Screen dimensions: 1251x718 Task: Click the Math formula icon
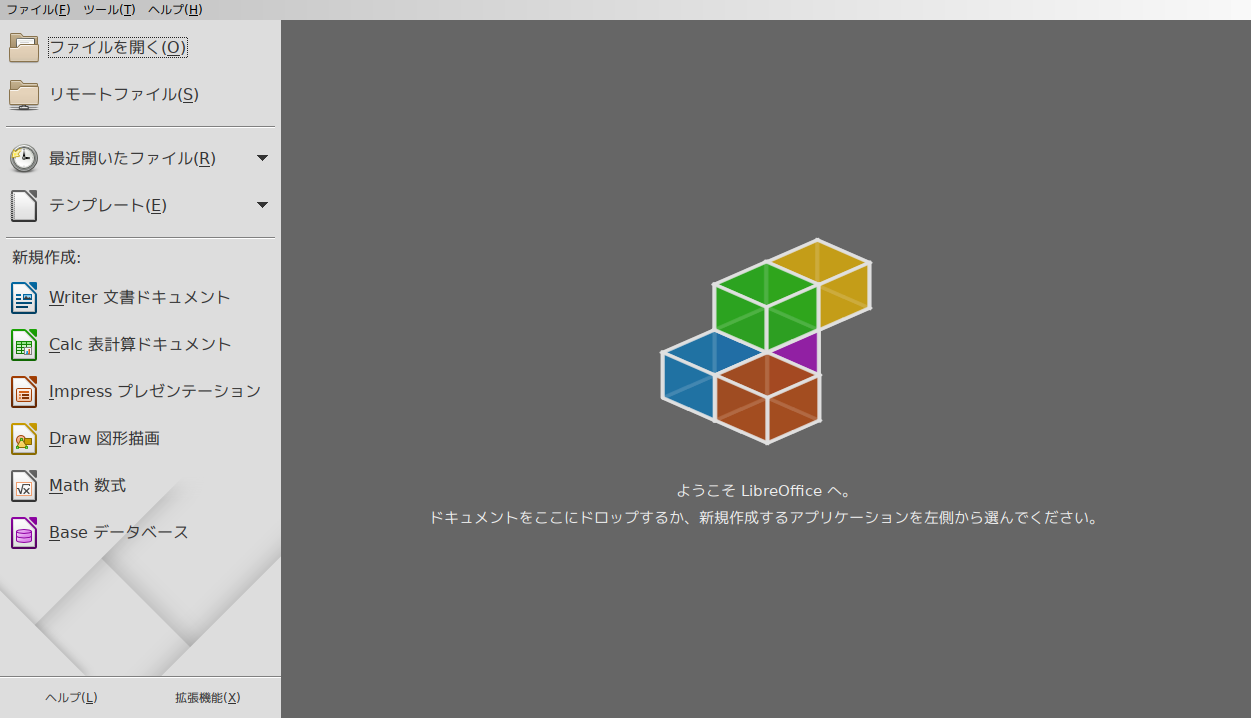click(24, 486)
